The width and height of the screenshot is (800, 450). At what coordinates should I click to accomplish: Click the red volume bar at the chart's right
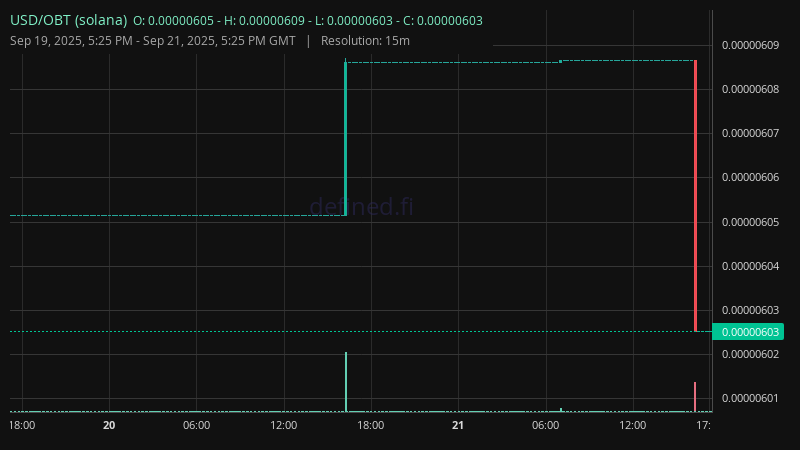point(695,396)
